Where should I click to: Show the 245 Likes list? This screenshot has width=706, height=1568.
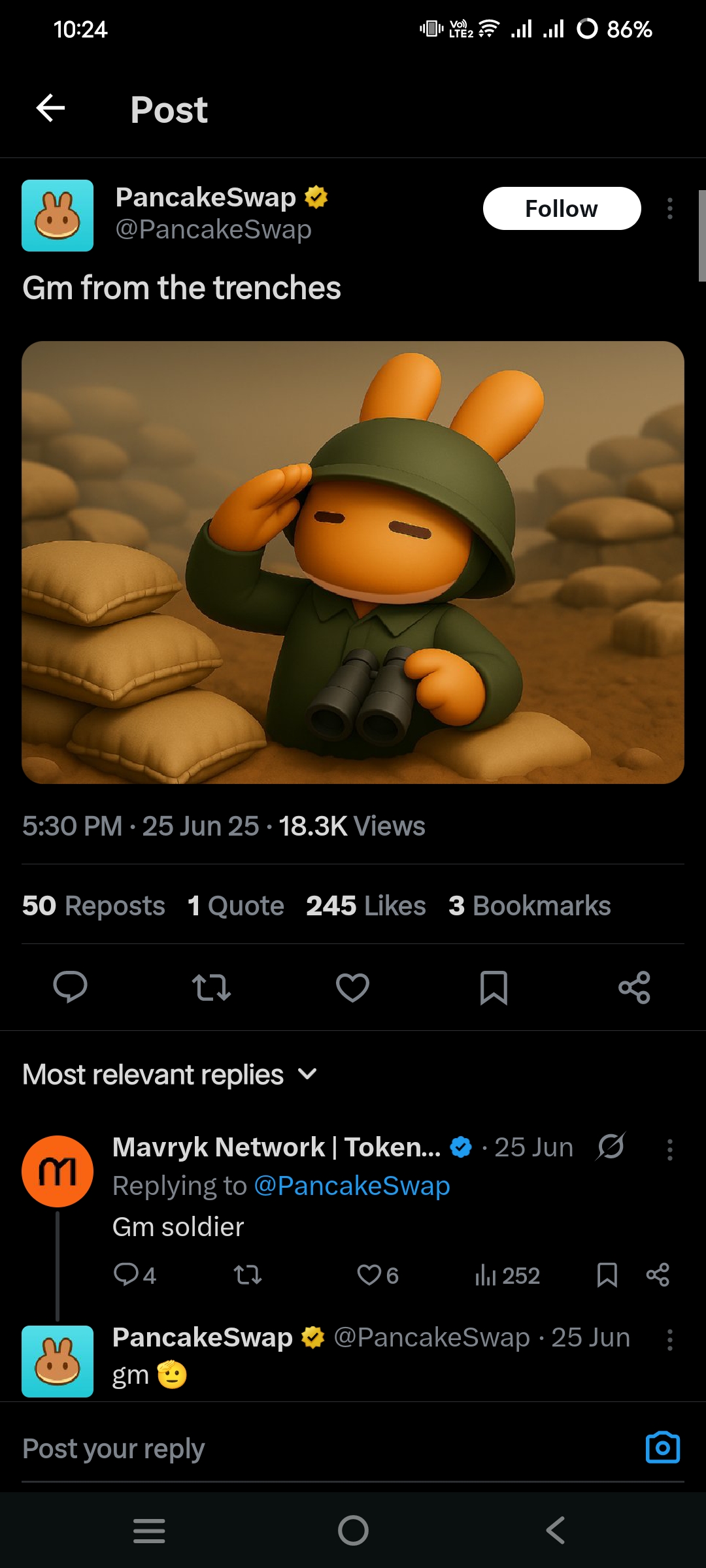click(x=365, y=906)
